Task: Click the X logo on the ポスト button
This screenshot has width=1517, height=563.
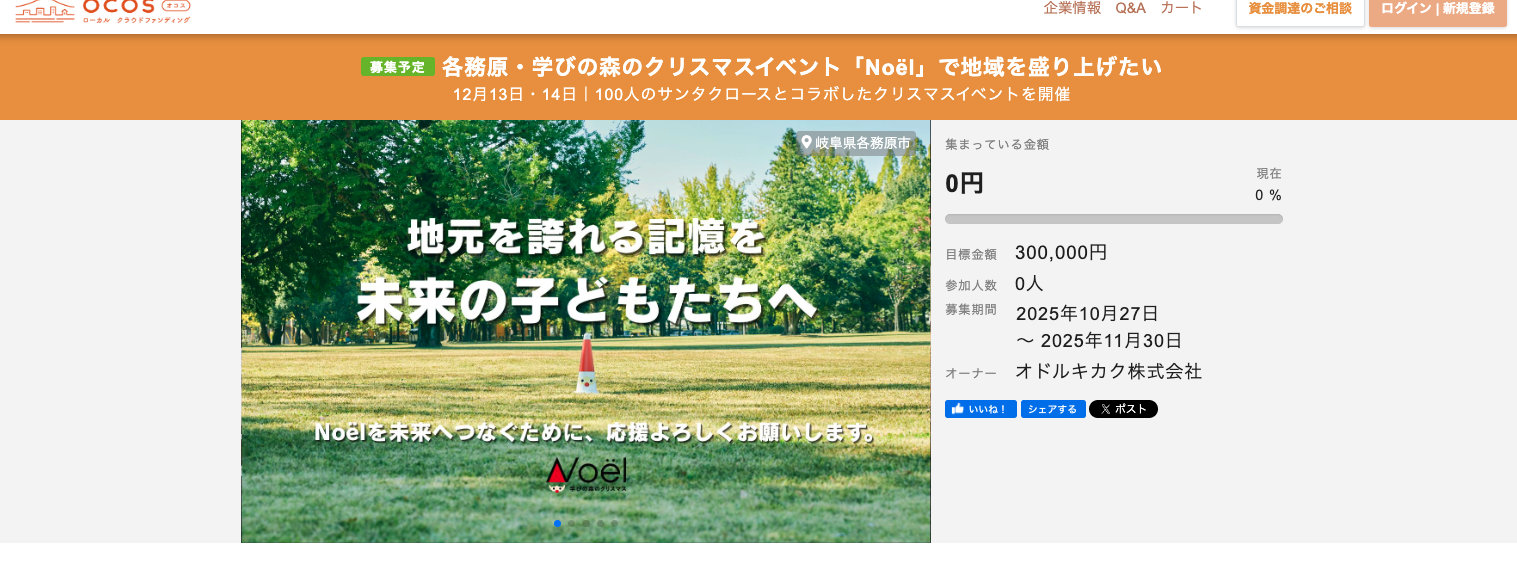Action: pyautogui.click(x=1104, y=409)
